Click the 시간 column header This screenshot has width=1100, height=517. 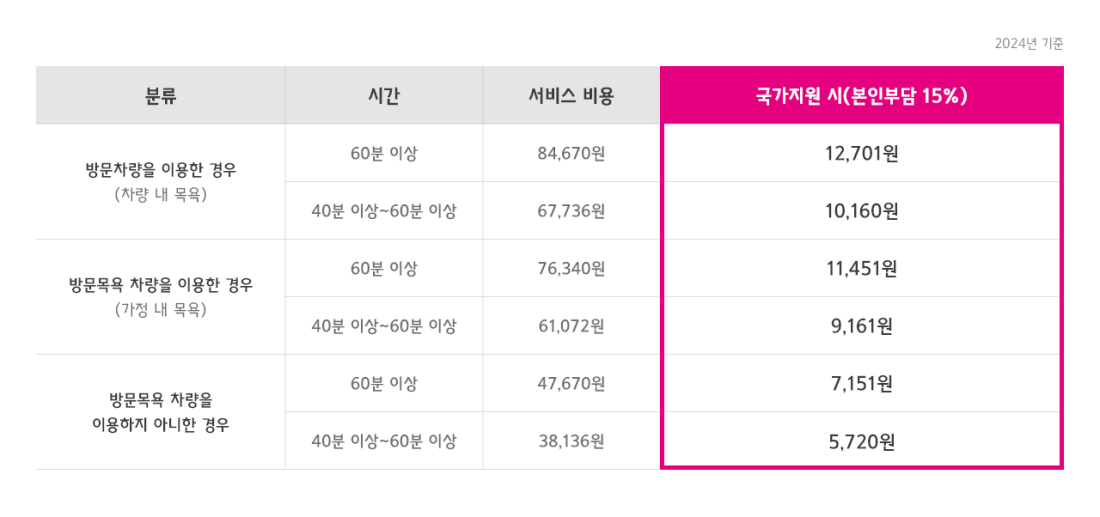tap(384, 95)
